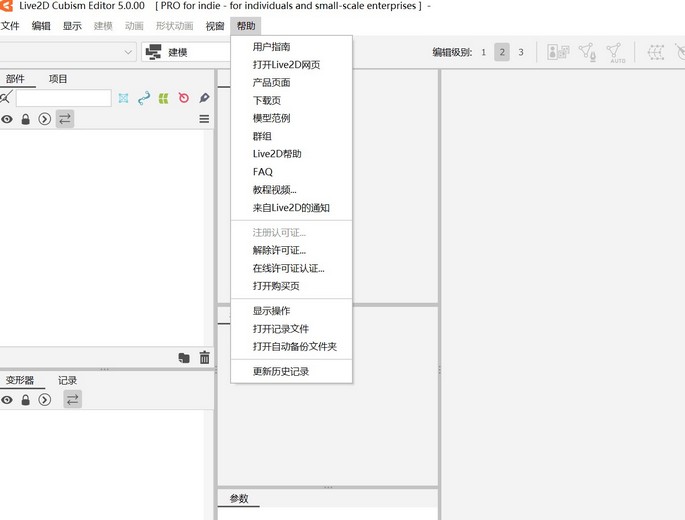This screenshot has height=520, width=685.
Task: Open the 建模 workspace mode dropdown
Action: (185, 52)
